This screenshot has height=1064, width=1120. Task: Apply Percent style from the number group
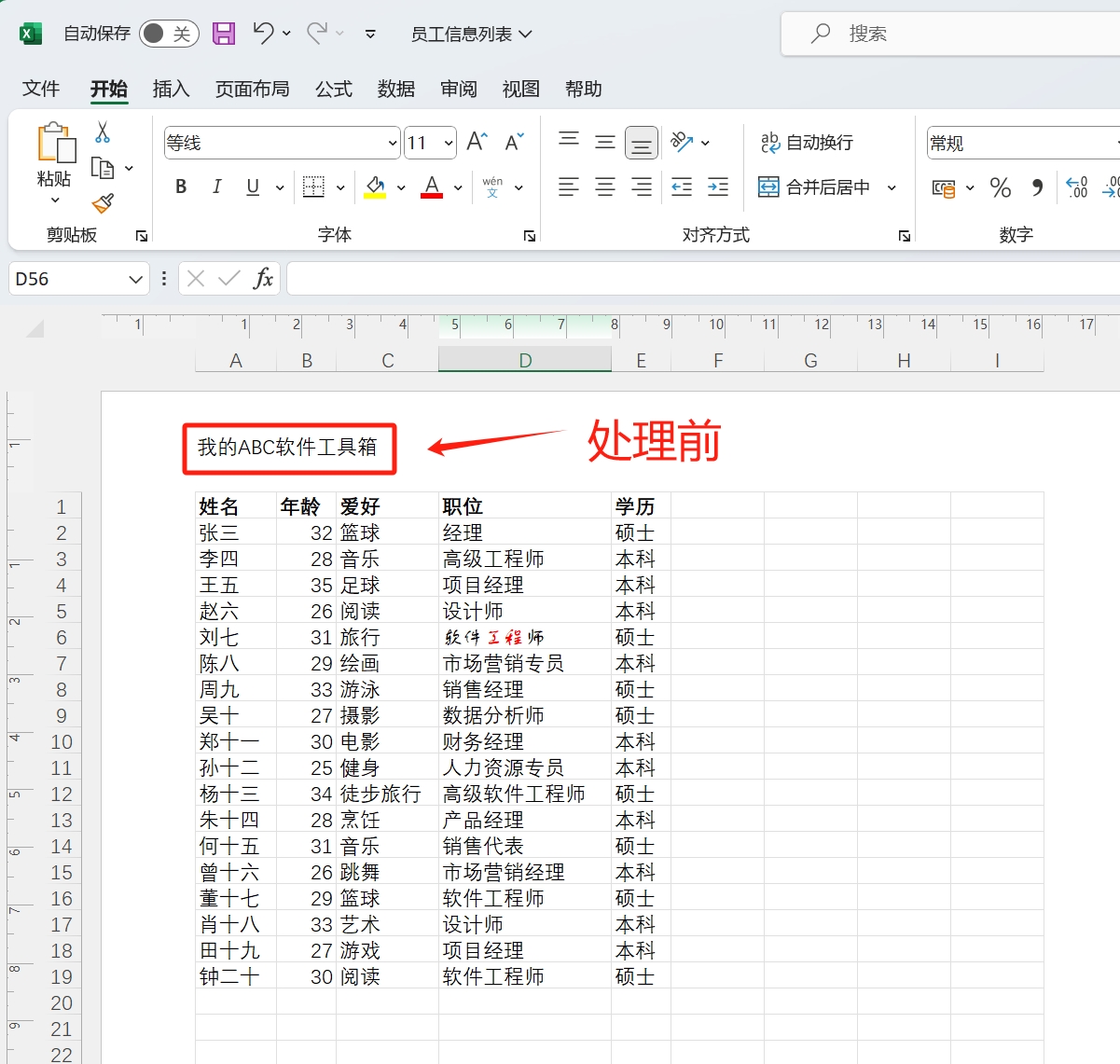point(1001,187)
